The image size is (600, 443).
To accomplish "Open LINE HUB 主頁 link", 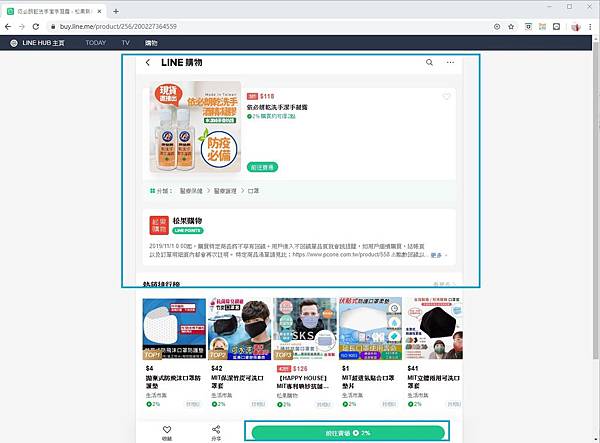I will click(37, 43).
